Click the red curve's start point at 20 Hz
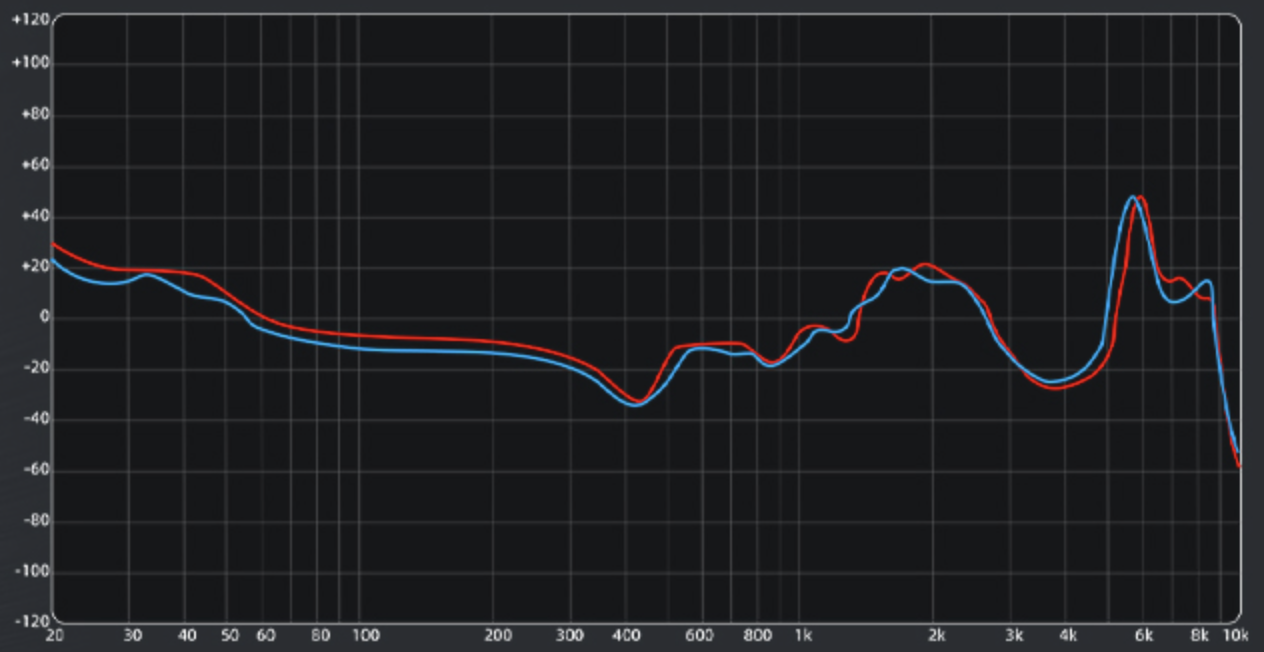1264x652 pixels. (x=54, y=244)
